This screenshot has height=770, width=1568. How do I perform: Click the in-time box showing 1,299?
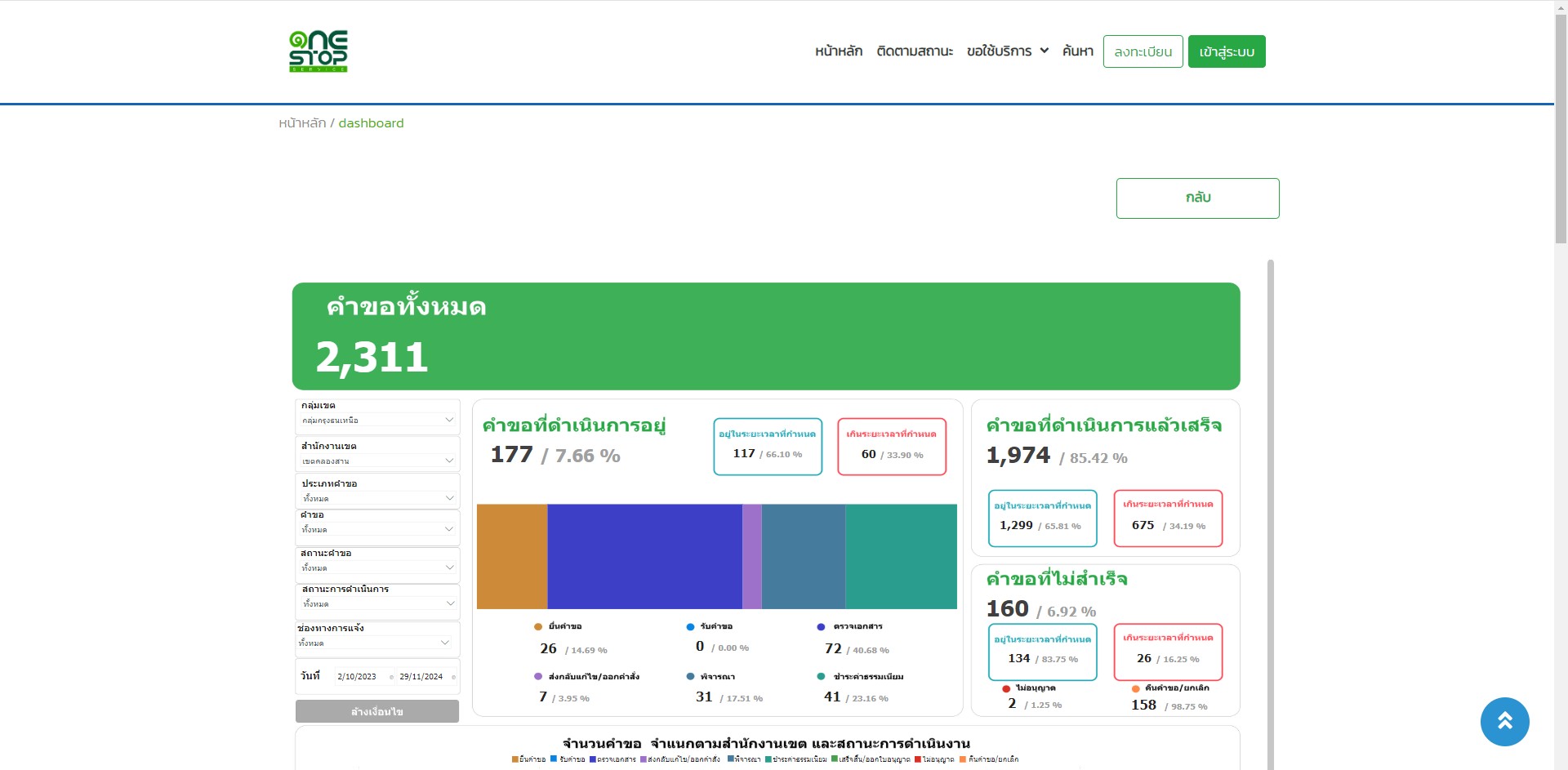(x=1043, y=519)
